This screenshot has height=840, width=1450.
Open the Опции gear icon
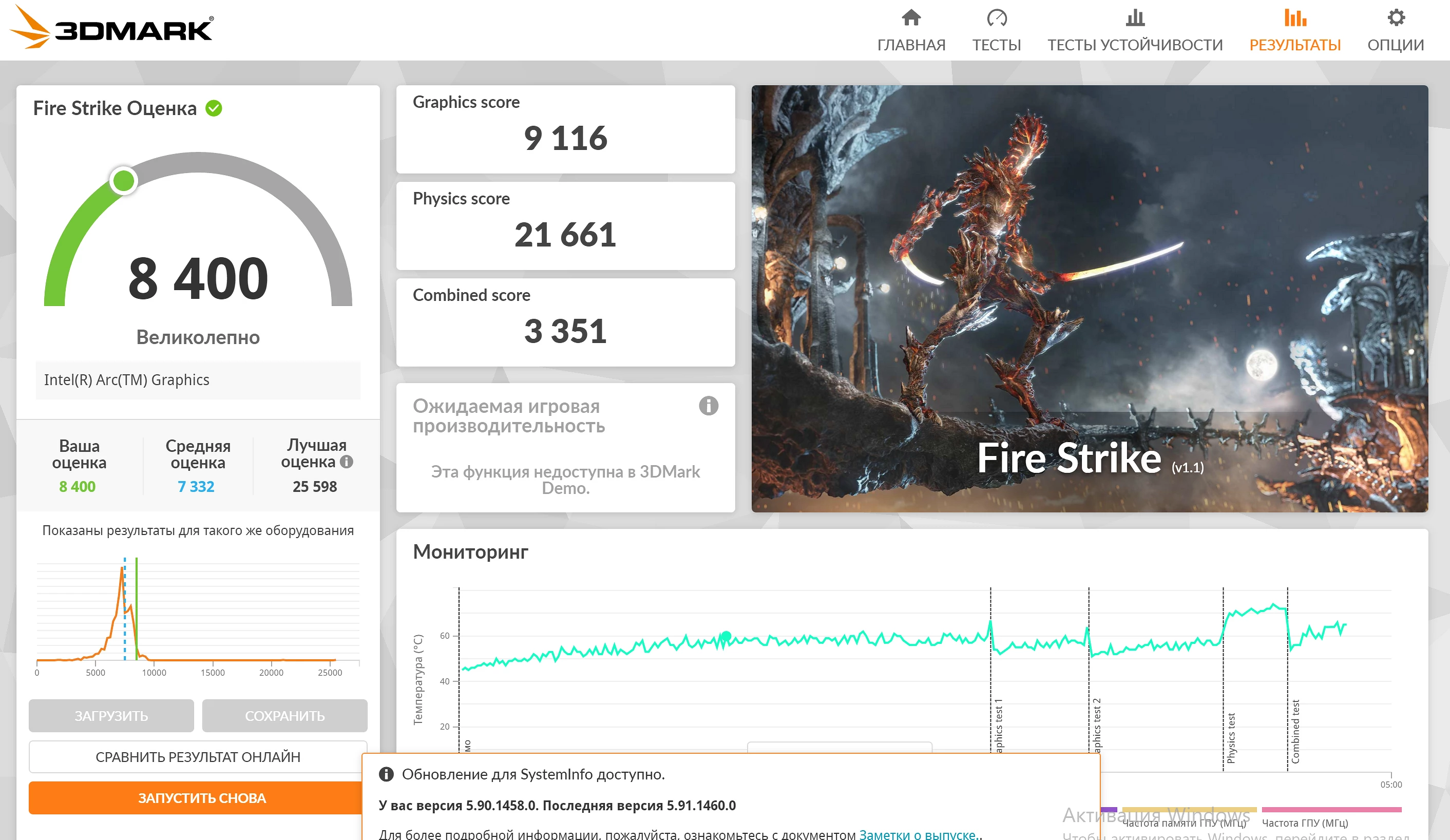(1396, 18)
